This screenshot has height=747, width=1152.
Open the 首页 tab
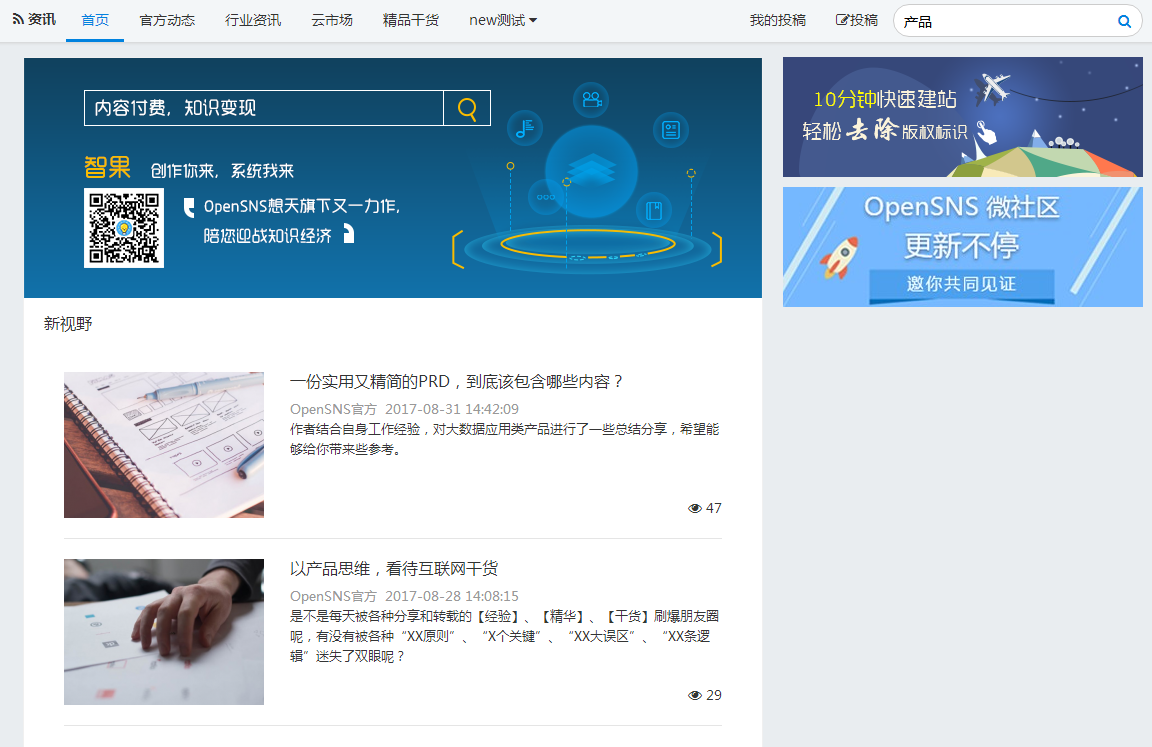[x=95, y=21]
